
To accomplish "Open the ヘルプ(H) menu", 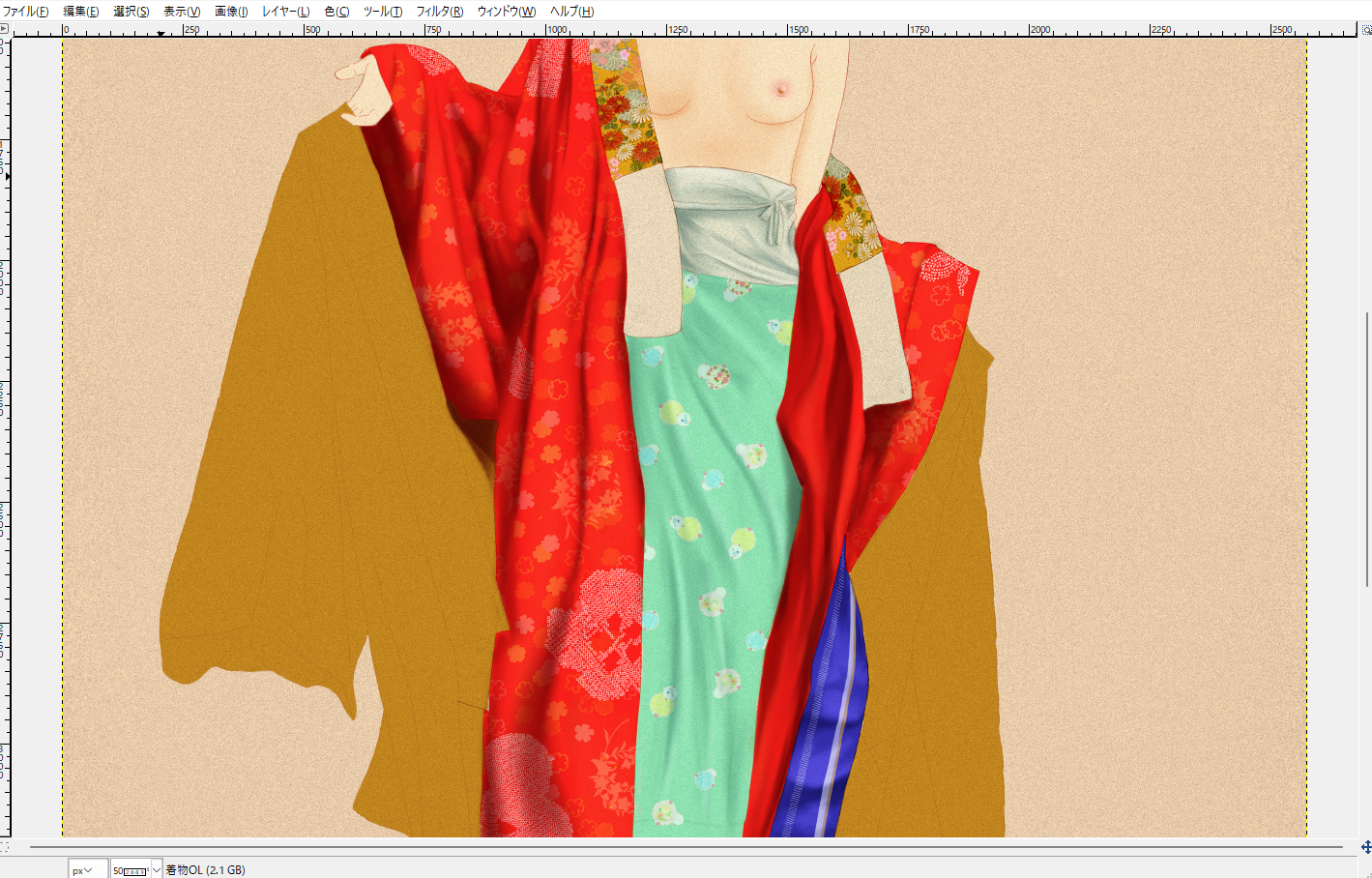I will [x=571, y=12].
